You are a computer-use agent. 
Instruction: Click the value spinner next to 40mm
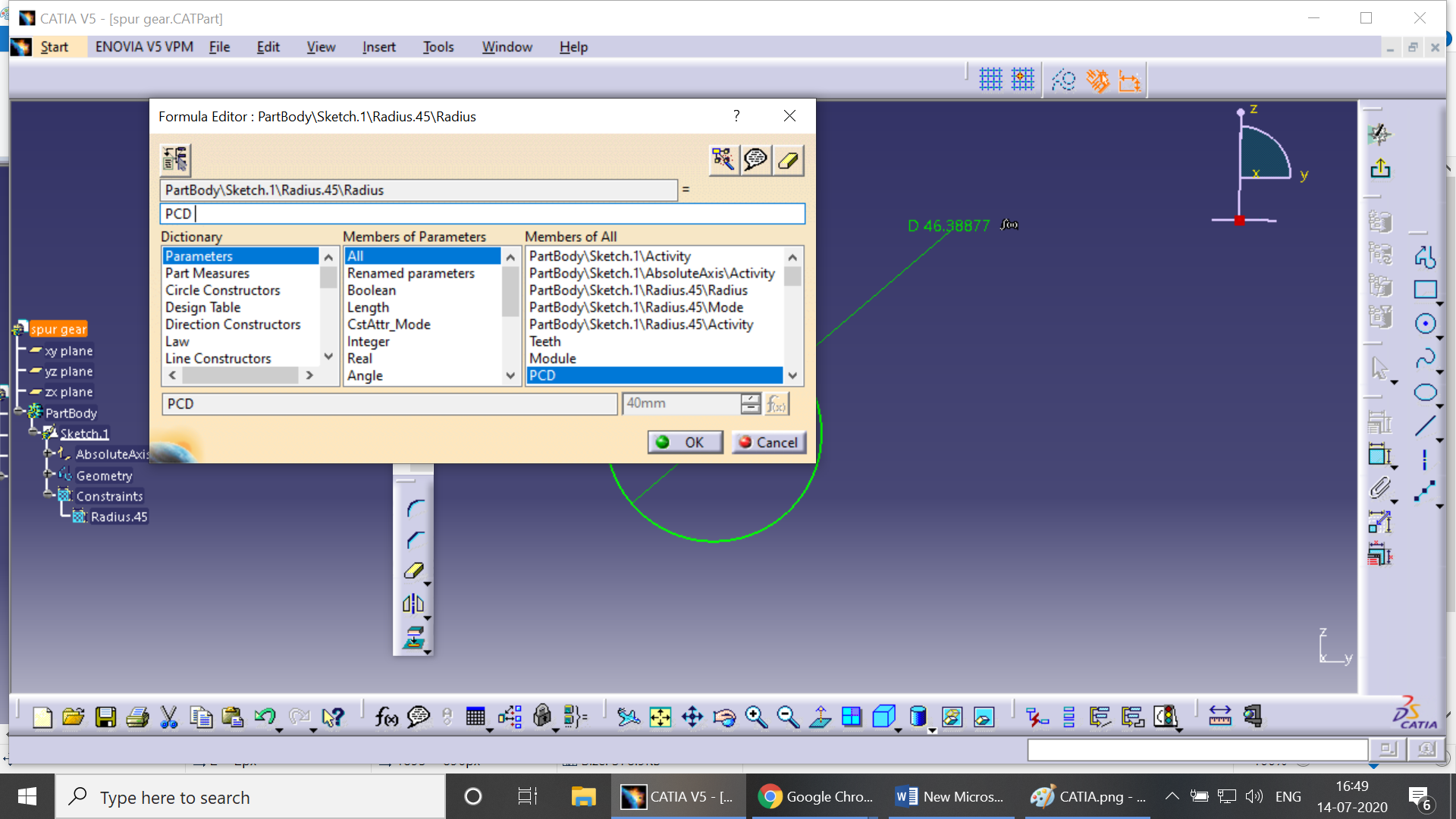click(750, 403)
